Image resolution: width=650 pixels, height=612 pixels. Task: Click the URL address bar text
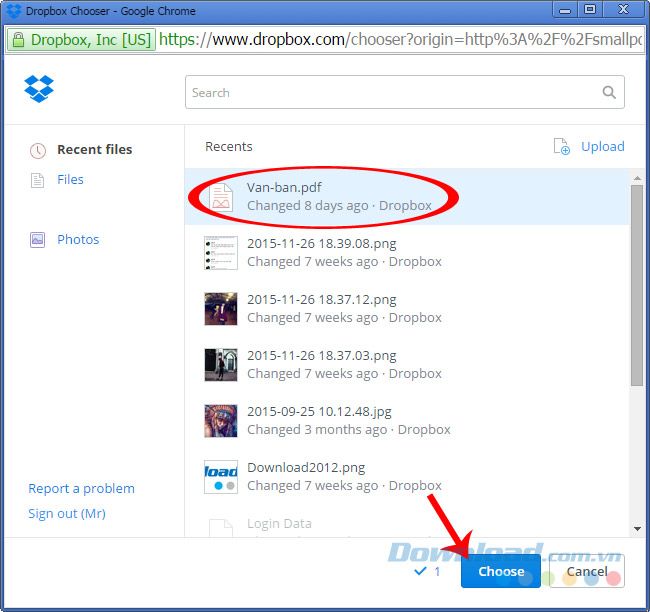400,40
